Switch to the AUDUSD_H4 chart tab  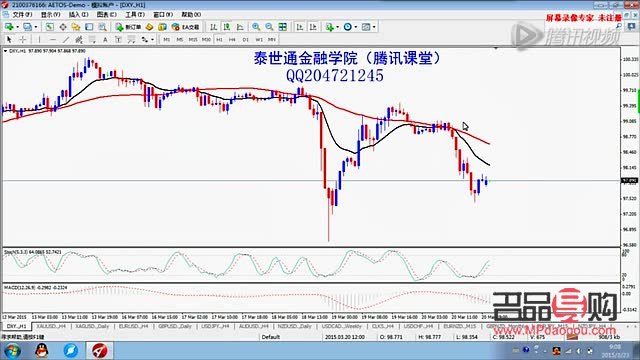pos(254,327)
